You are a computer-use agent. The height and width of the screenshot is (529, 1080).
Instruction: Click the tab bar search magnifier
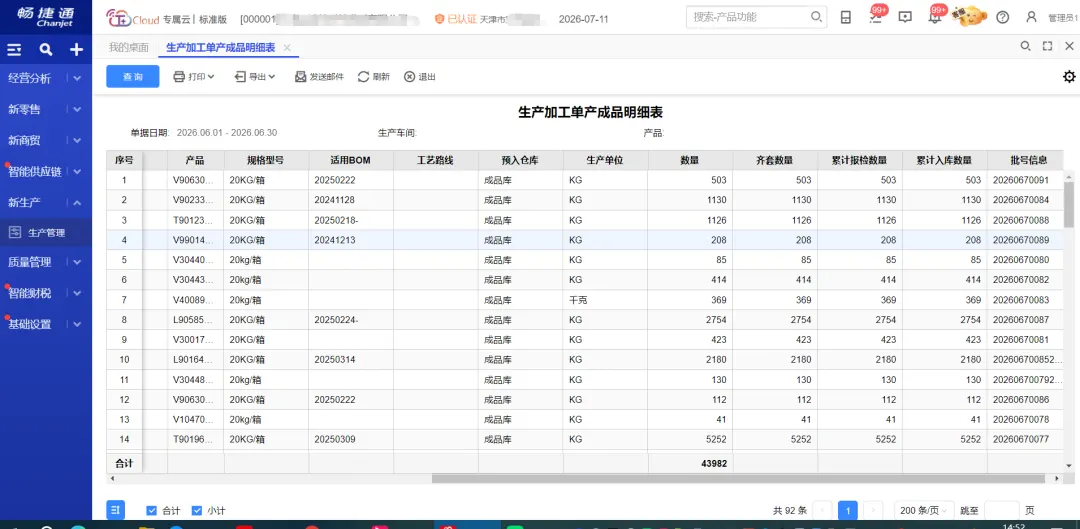click(x=1026, y=46)
